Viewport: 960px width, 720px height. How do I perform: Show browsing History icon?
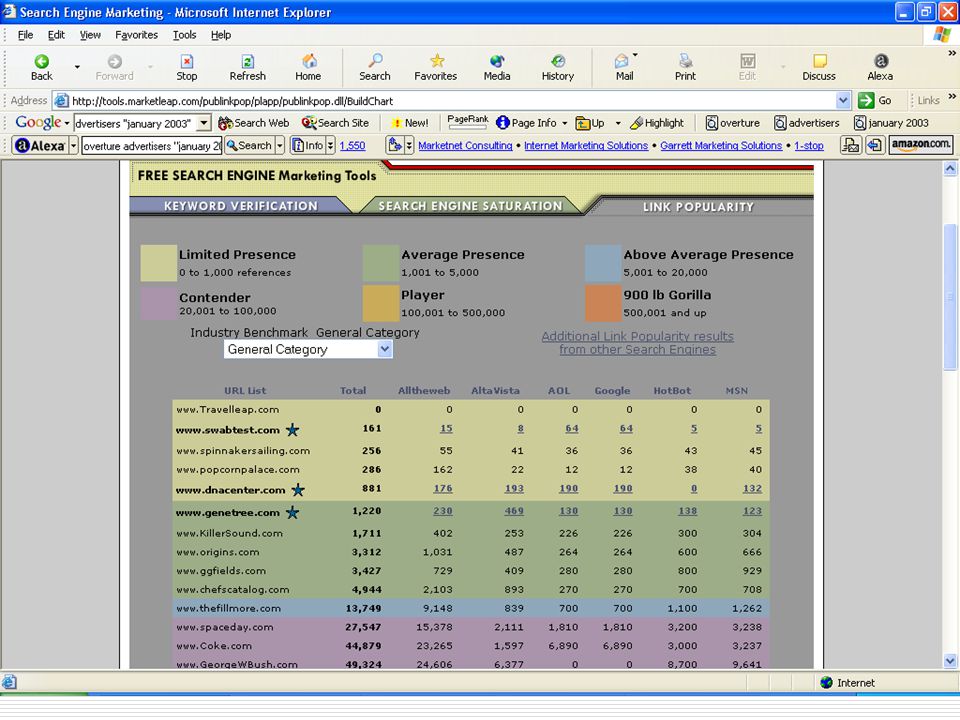[558, 61]
